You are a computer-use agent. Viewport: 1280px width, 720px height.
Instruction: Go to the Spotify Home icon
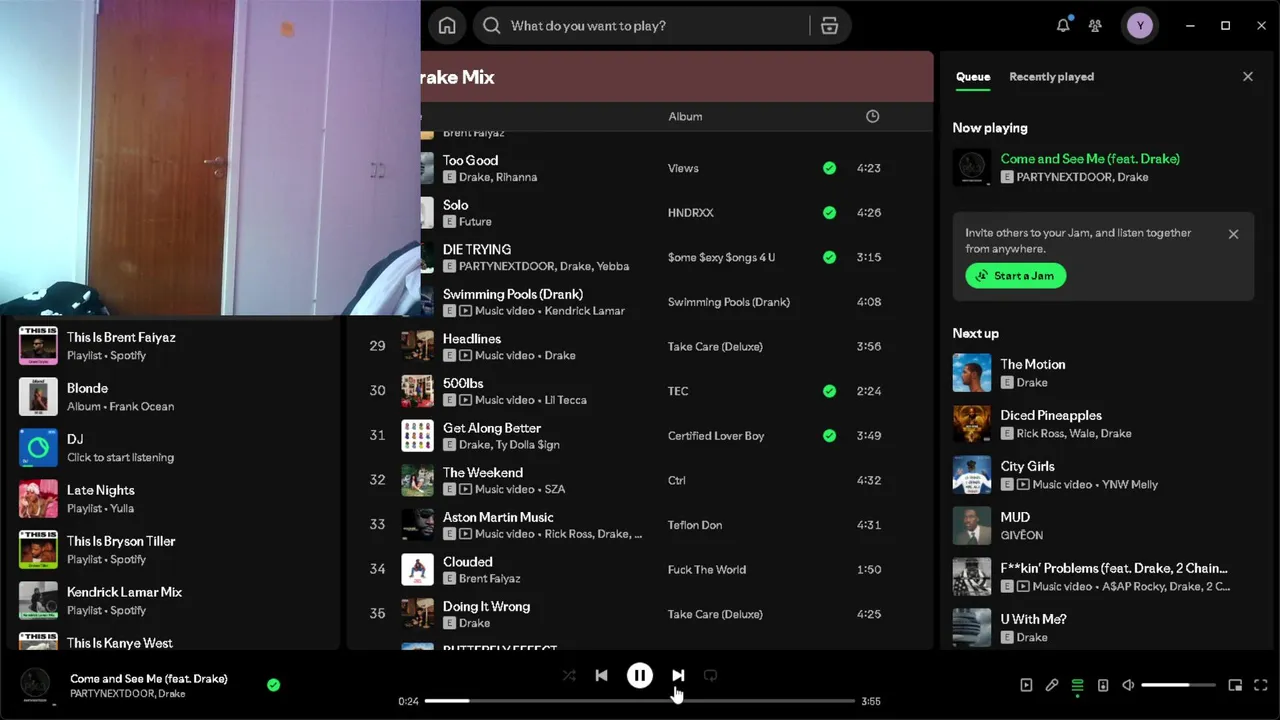coord(447,26)
